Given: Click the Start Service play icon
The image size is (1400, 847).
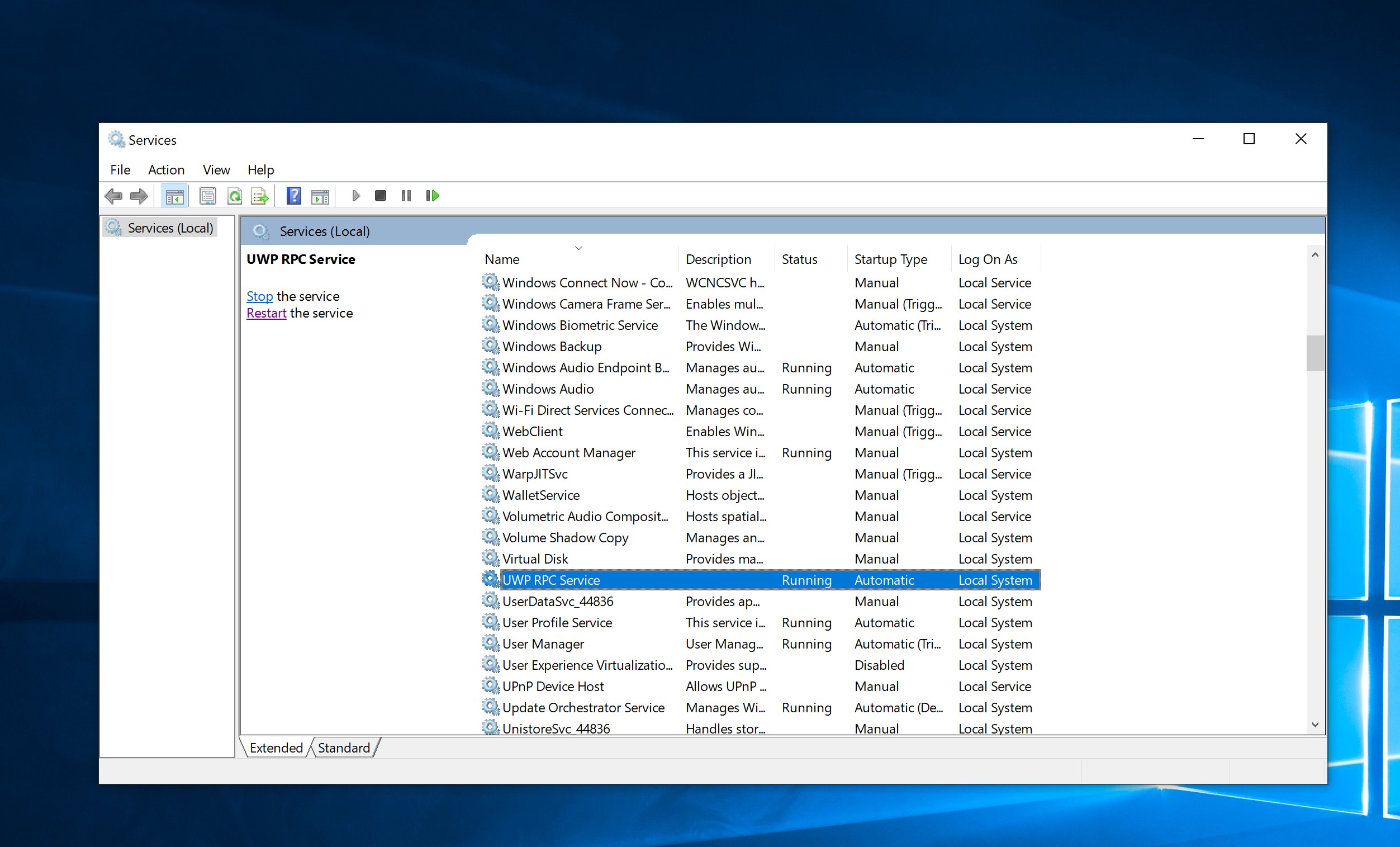Looking at the screenshot, I should [355, 196].
